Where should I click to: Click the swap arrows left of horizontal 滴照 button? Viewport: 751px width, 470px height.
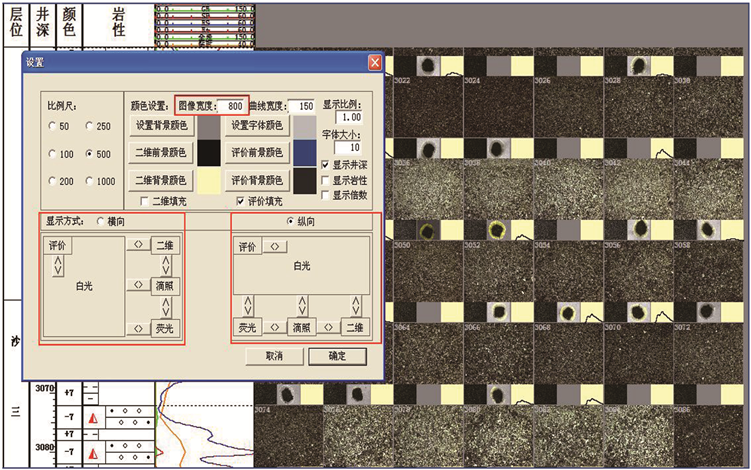(137, 286)
